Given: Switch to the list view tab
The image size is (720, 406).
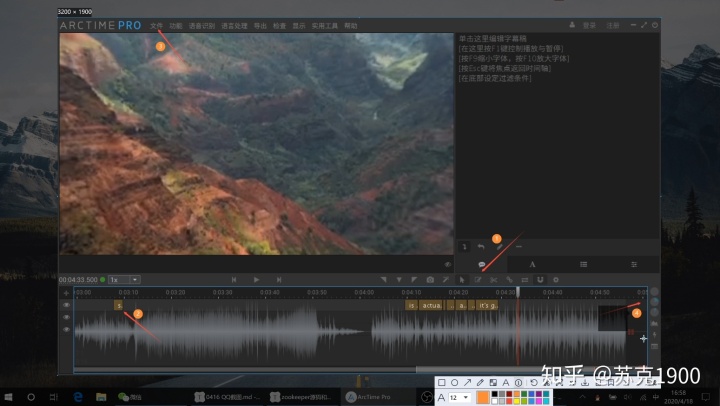Looking at the screenshot, I should pos(583,265).
